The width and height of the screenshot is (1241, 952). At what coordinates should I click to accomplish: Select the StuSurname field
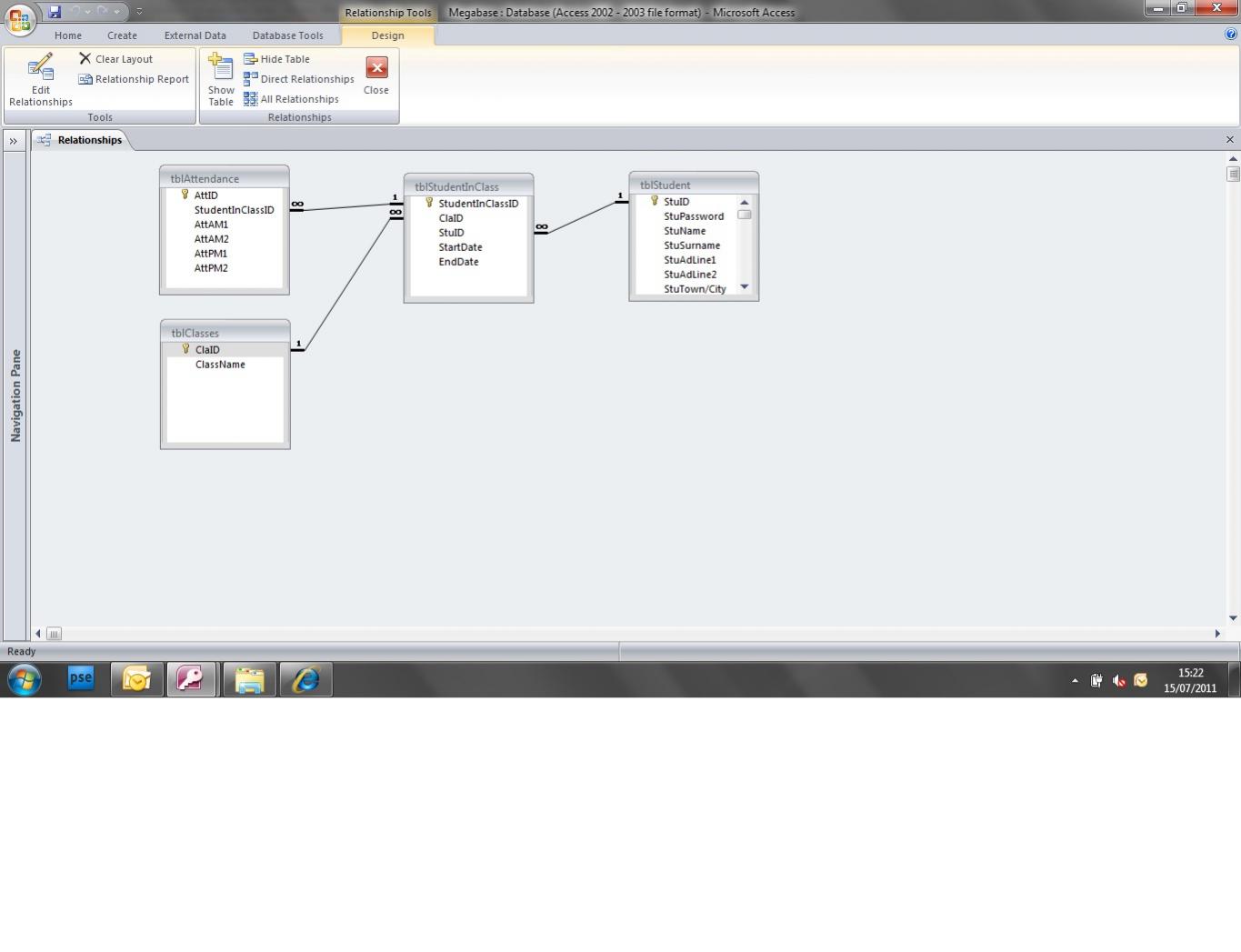click(692, 246)
